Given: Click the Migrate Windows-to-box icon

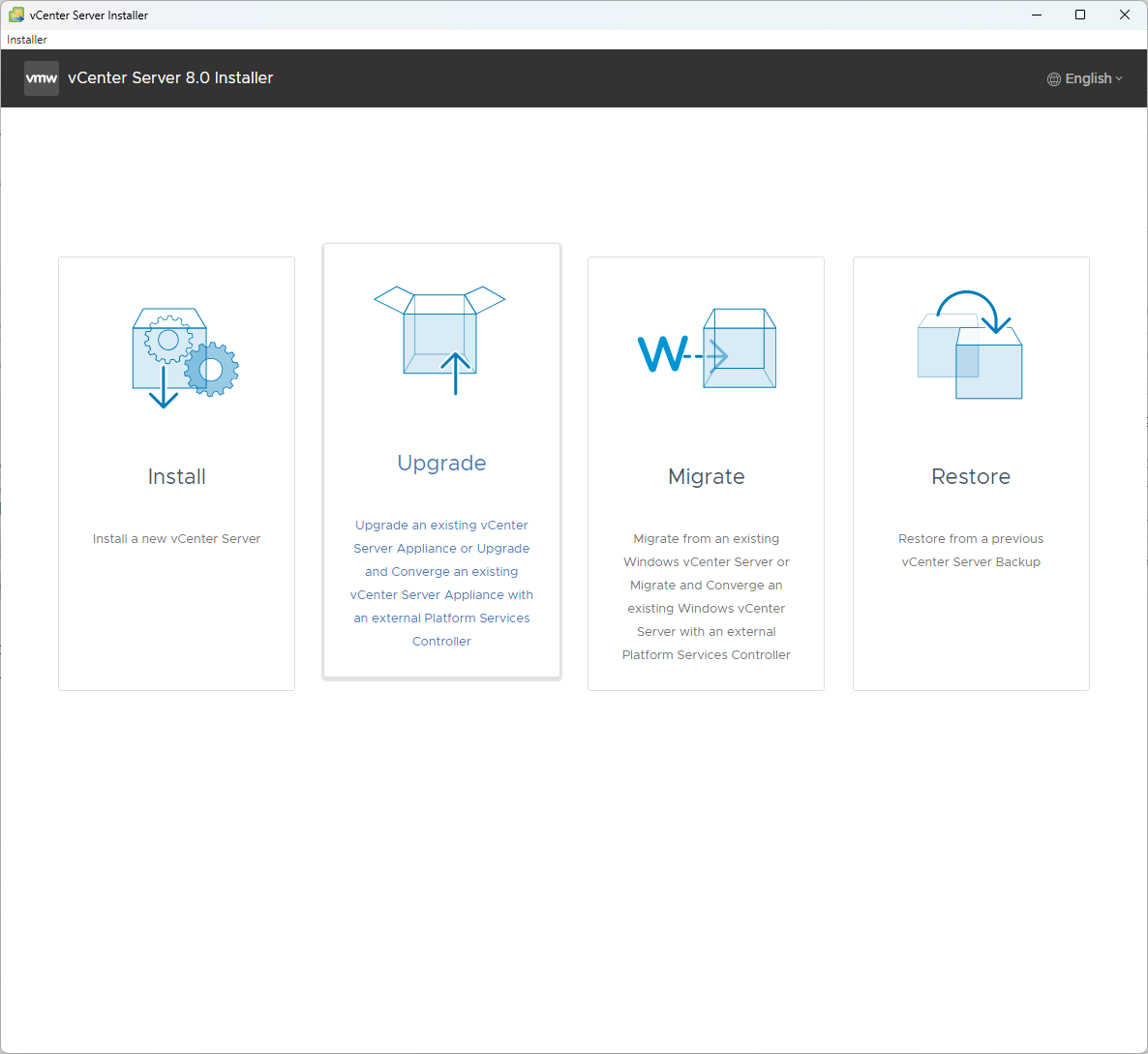Looking at the screenshot, I should 707,348.
